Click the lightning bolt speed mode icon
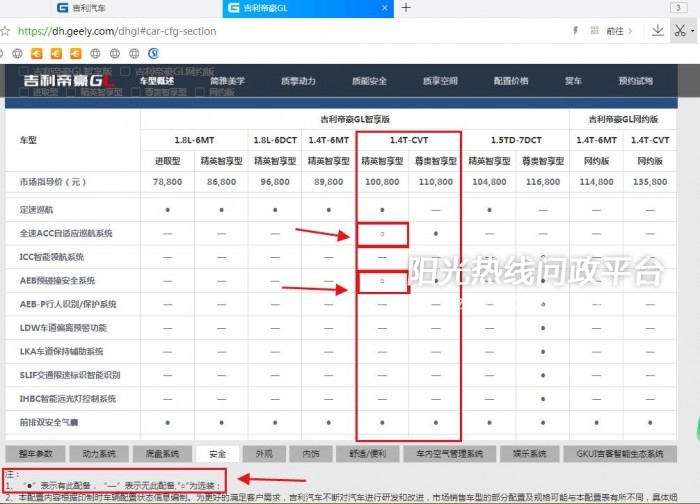700x504 pixels. (x=574, y=31)
